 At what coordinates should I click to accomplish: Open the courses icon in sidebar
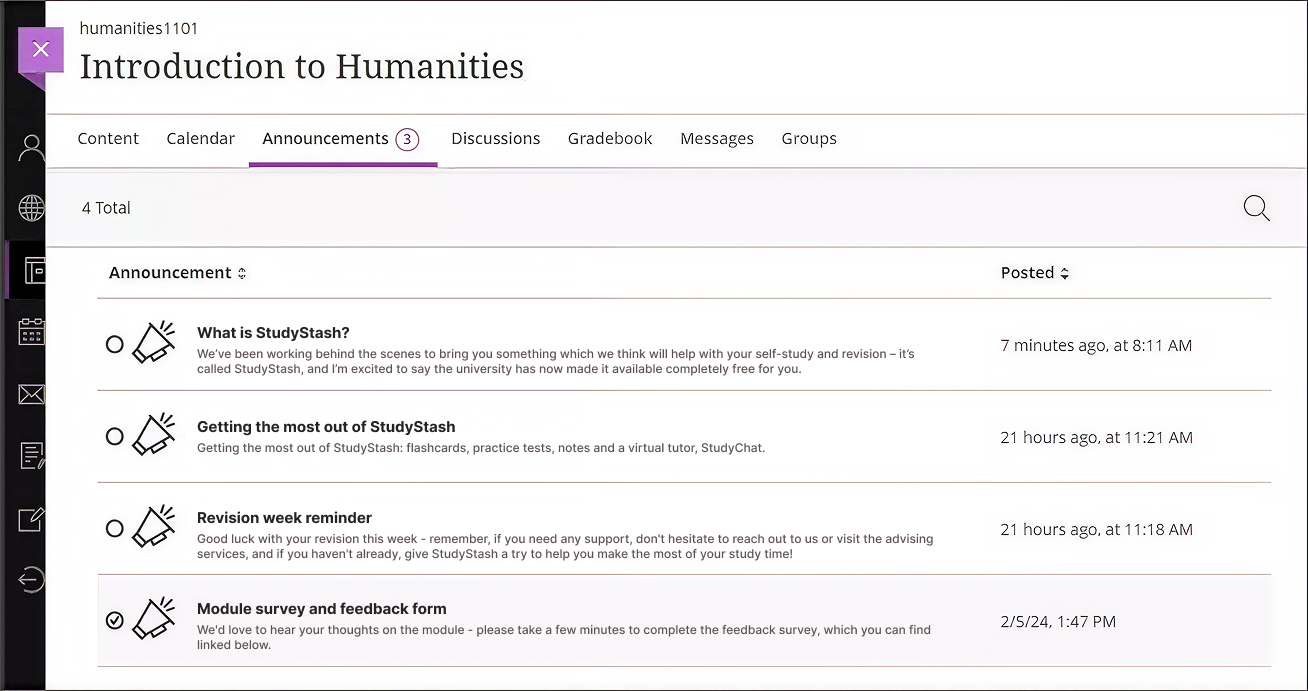point(34,270)
